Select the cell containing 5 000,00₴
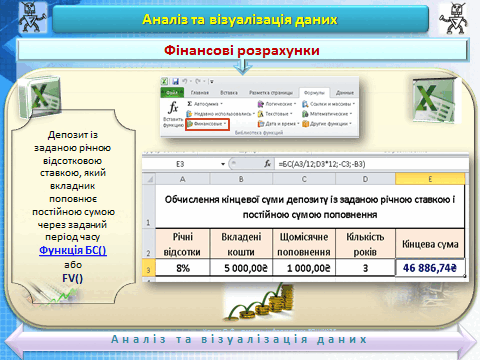Screen dimensions: 480x360 point(241,268)
